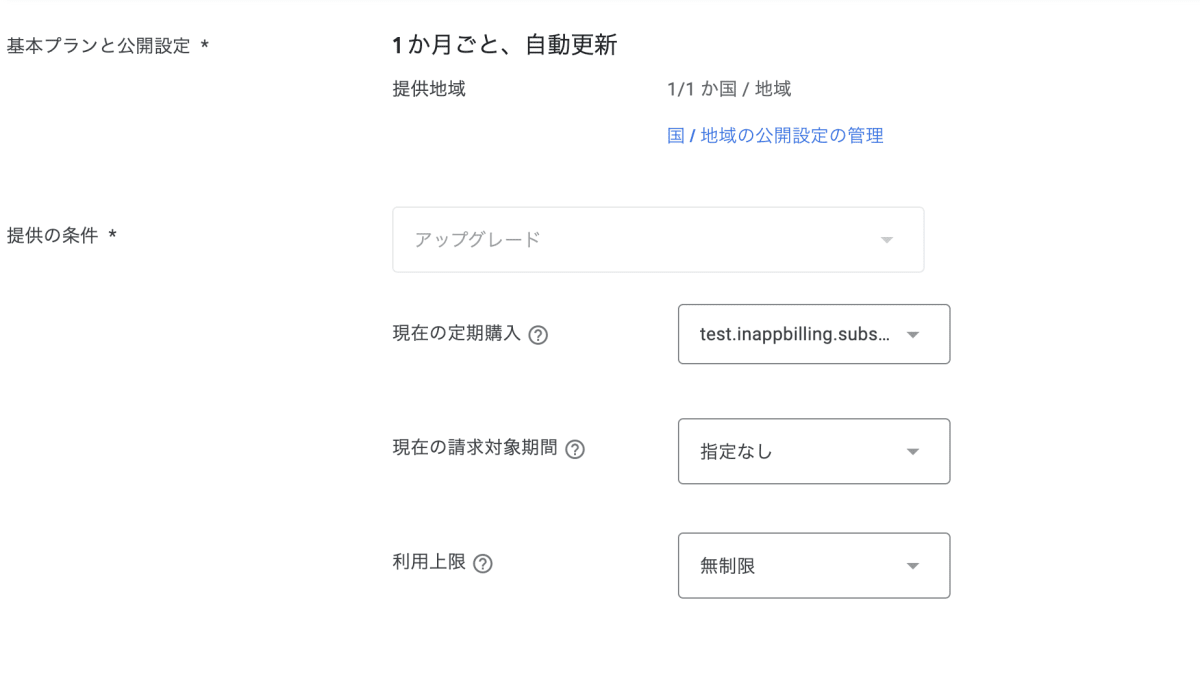Image resolution: width=1200 pixels, height=674 pixels.
Task: Click the 提供の条件 label
Action: pyautogui.click(x=52, y=236)
